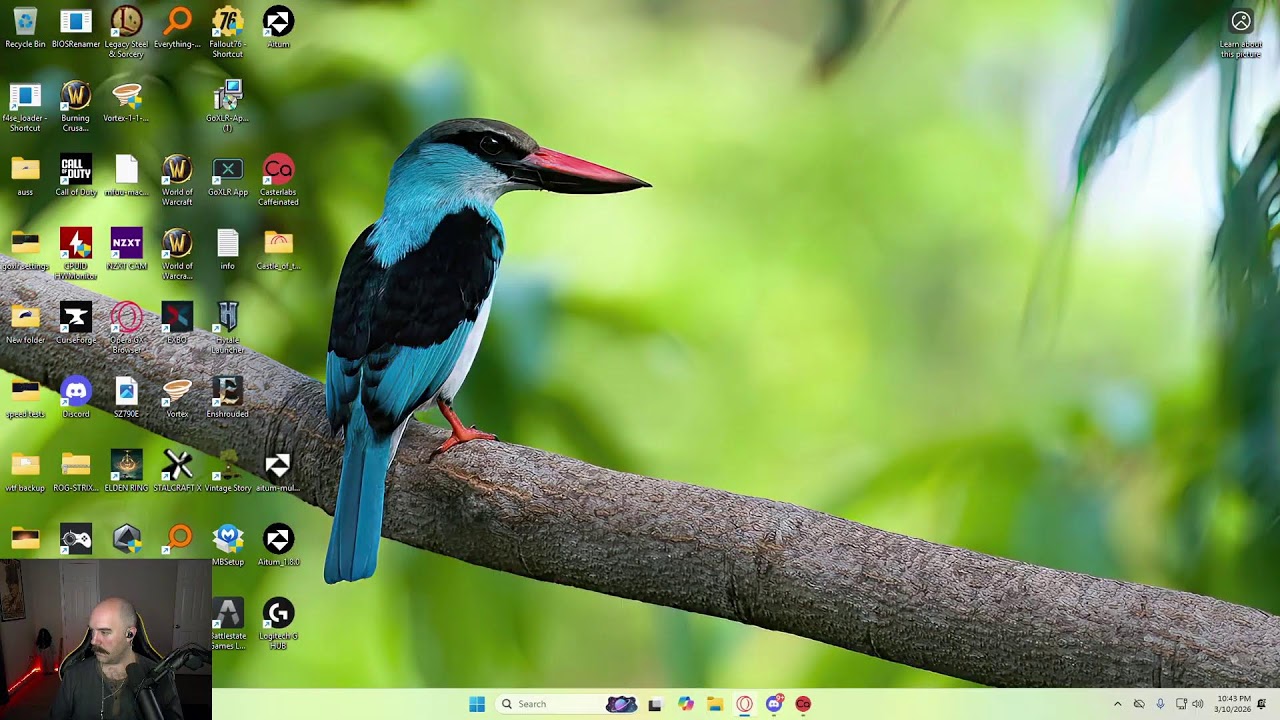Image resolution: width=1280 pixels, height=720 pixels.
Task: Open the wtf backup folder
Action: click(x=25, y=472)
